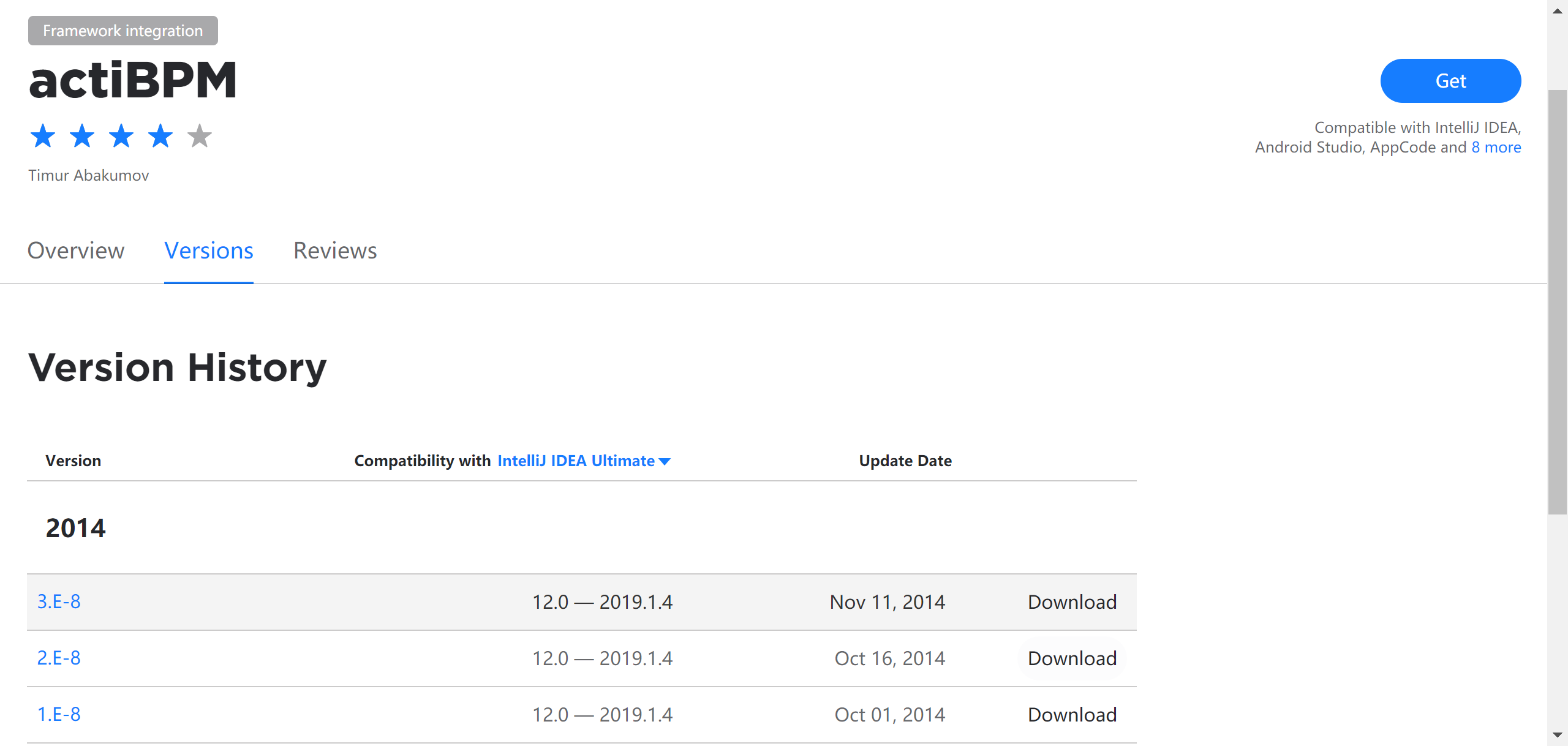
Task: Download version 2.E-8 from Oct 16, 2014
Action: [x=1072, y=658]
